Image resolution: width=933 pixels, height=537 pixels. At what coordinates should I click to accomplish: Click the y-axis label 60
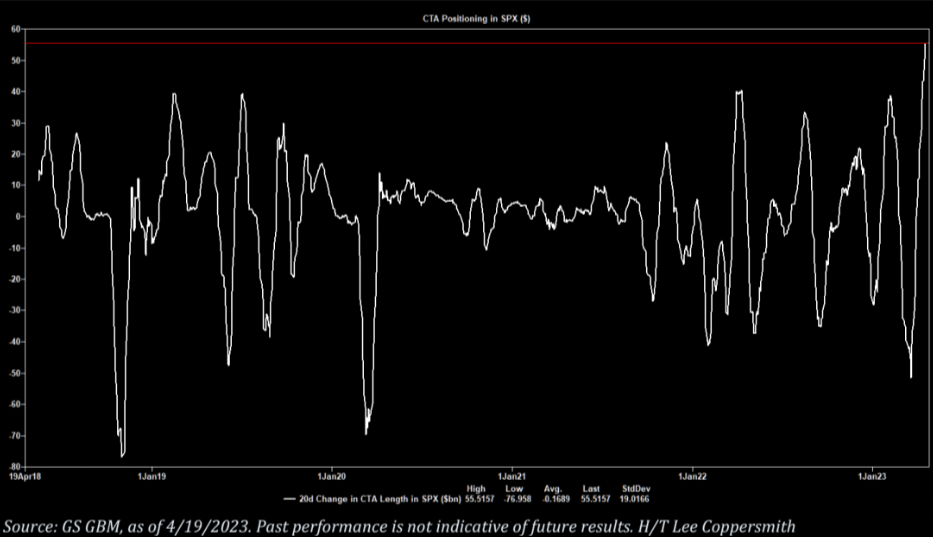pyautogui.click(x=15, y=29)
